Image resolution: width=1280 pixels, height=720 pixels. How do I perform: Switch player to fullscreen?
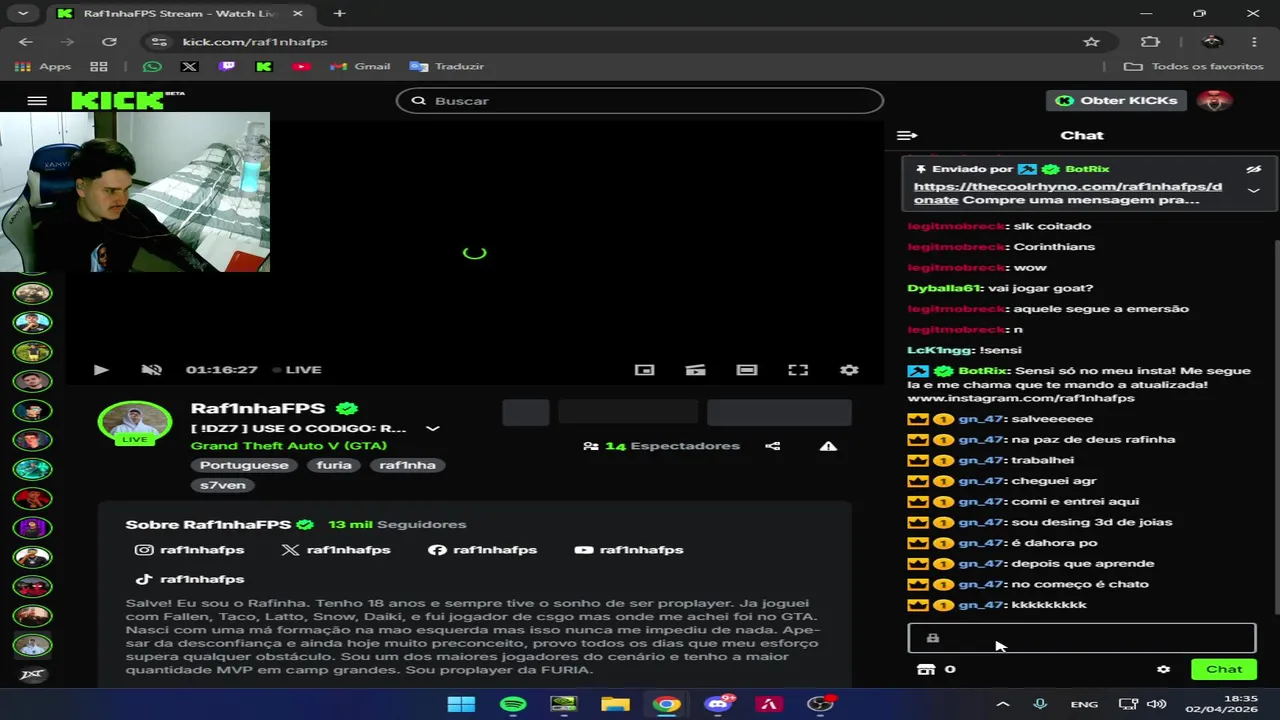[x=798, y=370]
